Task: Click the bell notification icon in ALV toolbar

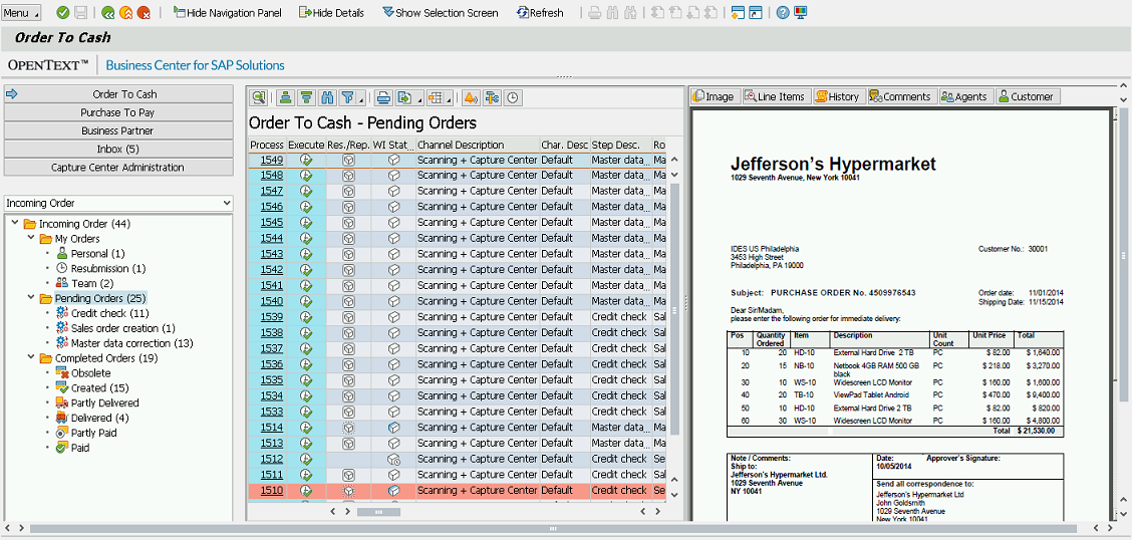Action: click(x=471, y=97)
